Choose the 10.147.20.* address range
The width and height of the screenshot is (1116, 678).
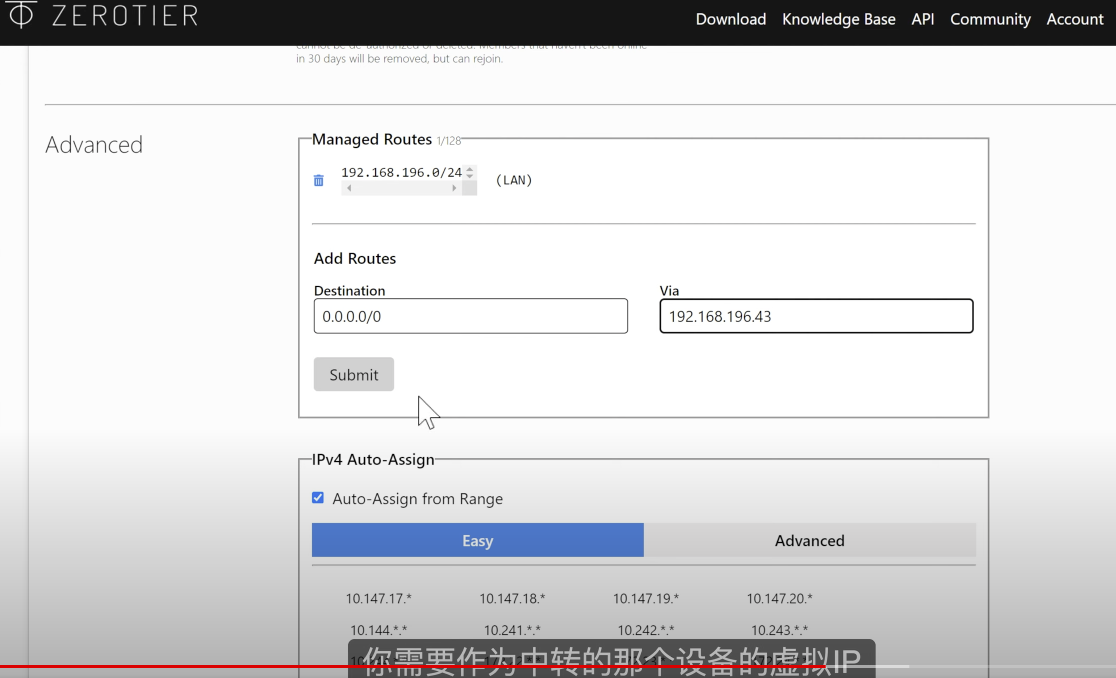click(779, 598)
